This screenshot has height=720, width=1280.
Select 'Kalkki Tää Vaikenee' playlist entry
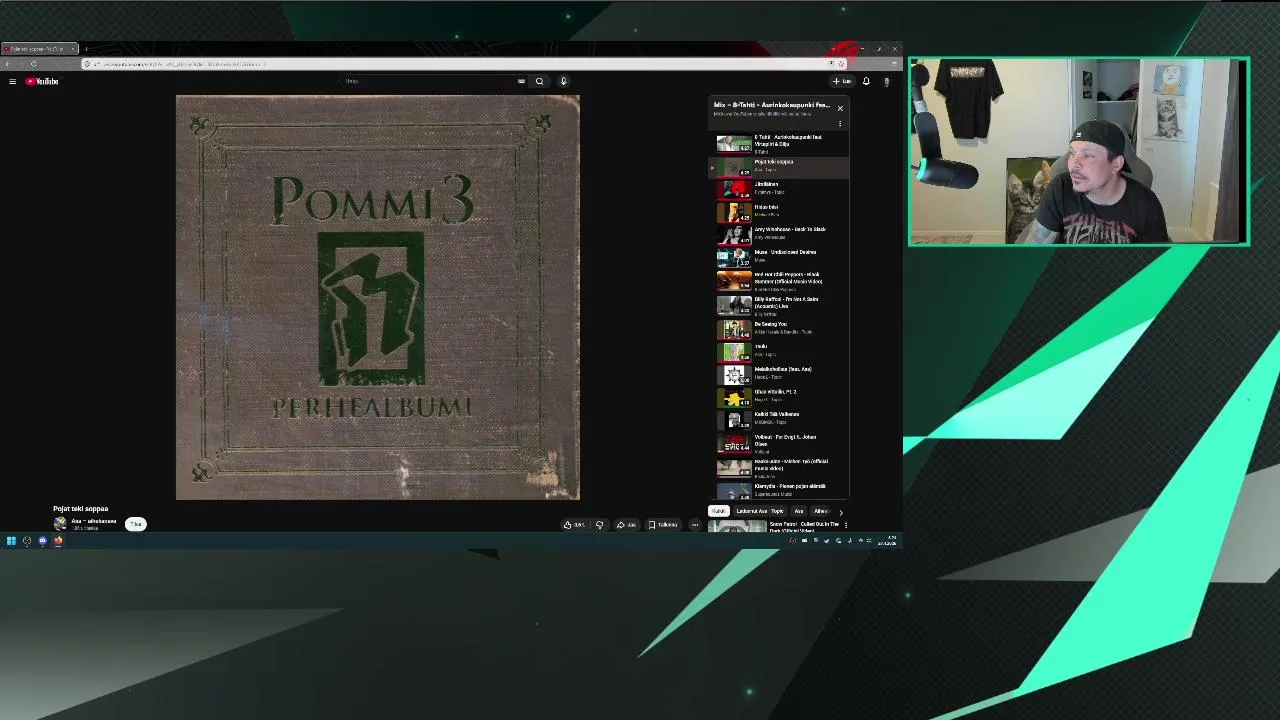coord(780,418)
